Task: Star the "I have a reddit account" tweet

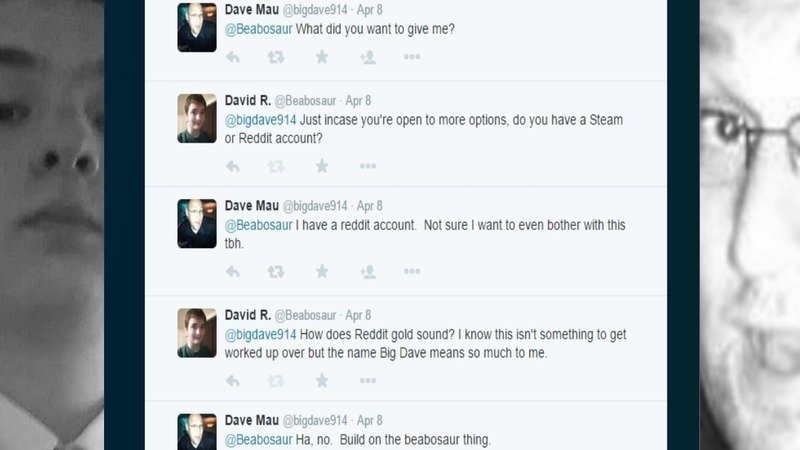Action: [322, 271]
